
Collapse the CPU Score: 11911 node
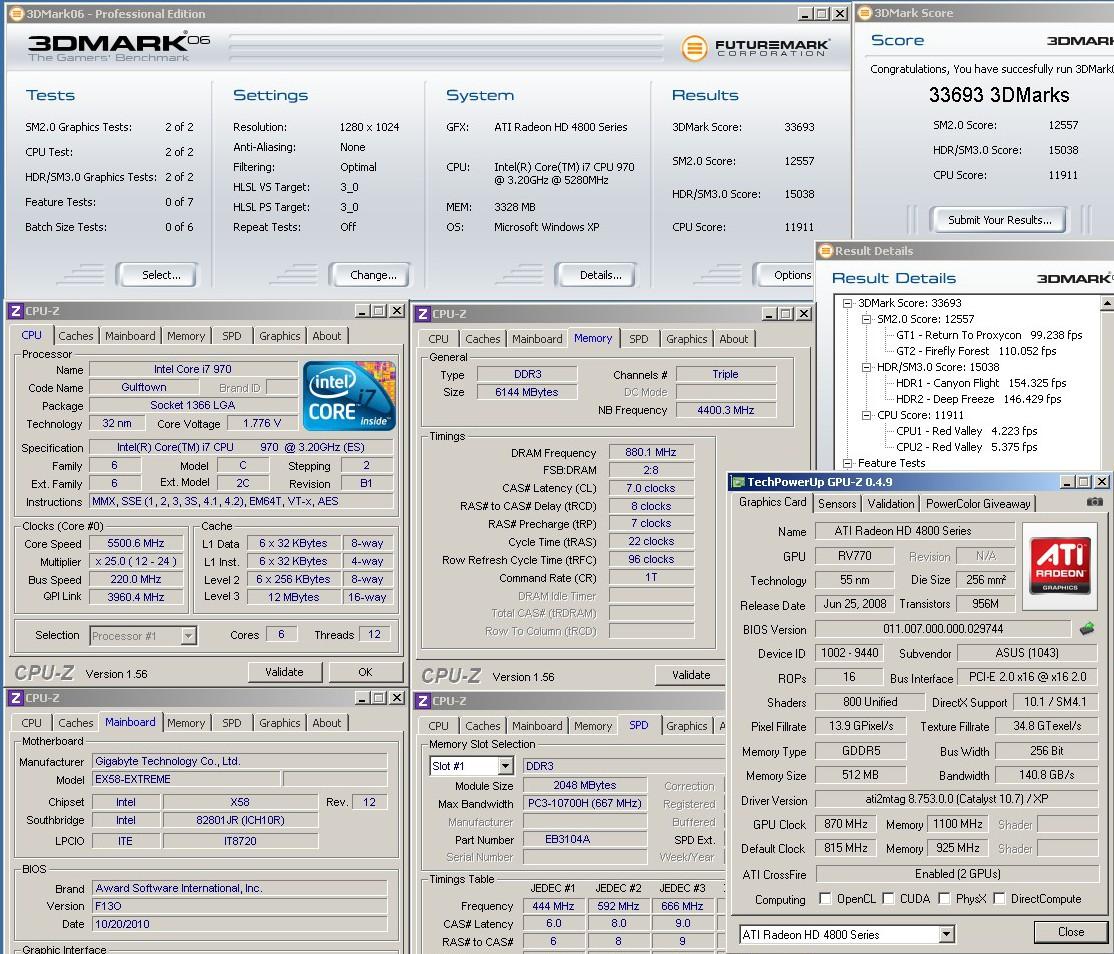pos(866,416)
